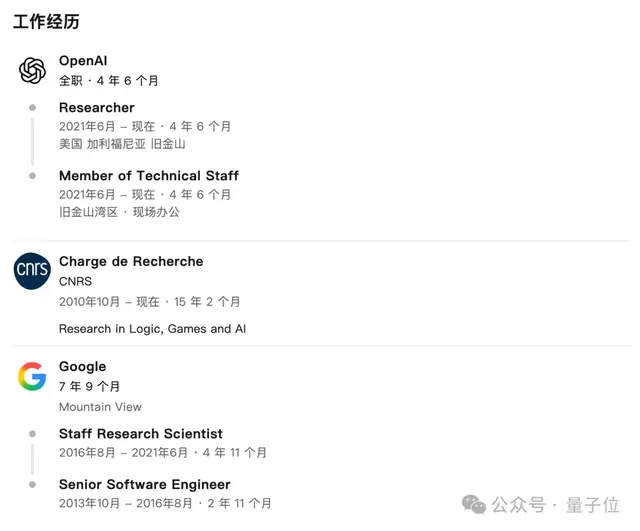Click the Researcher job title
This screenshot has height=531, width=640.
click(96, 108)
